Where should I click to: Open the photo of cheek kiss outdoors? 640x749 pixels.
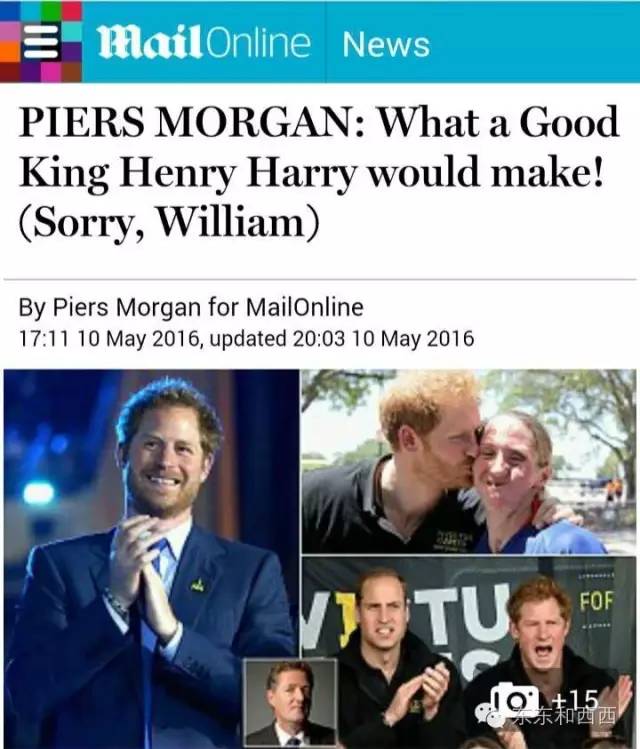click(x=469, y=461)
